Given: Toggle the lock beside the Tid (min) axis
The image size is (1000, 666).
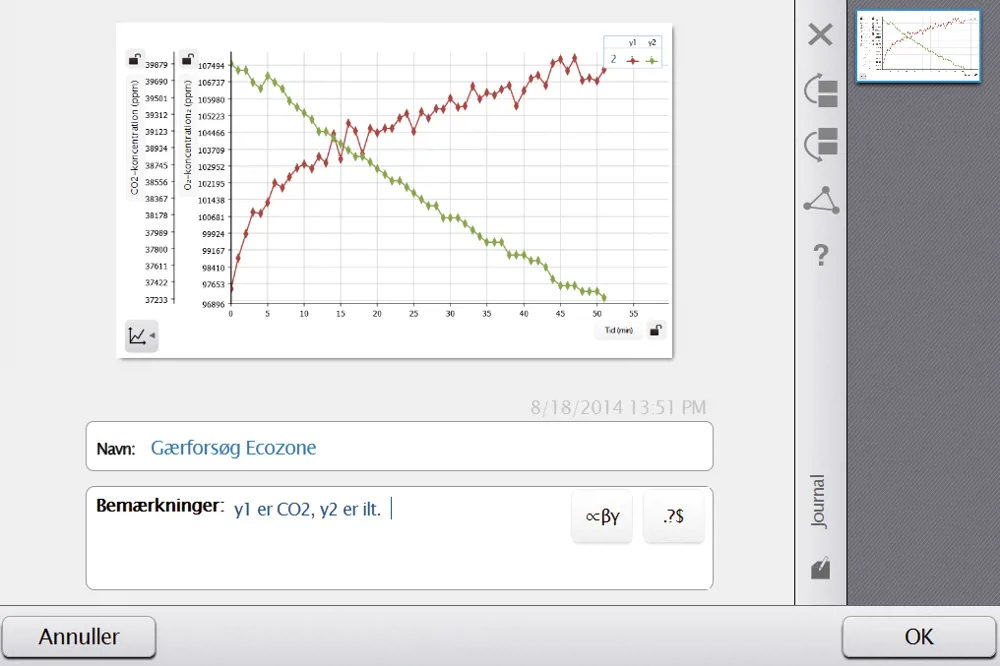Looking at the screenshot, I should point(655,329).
